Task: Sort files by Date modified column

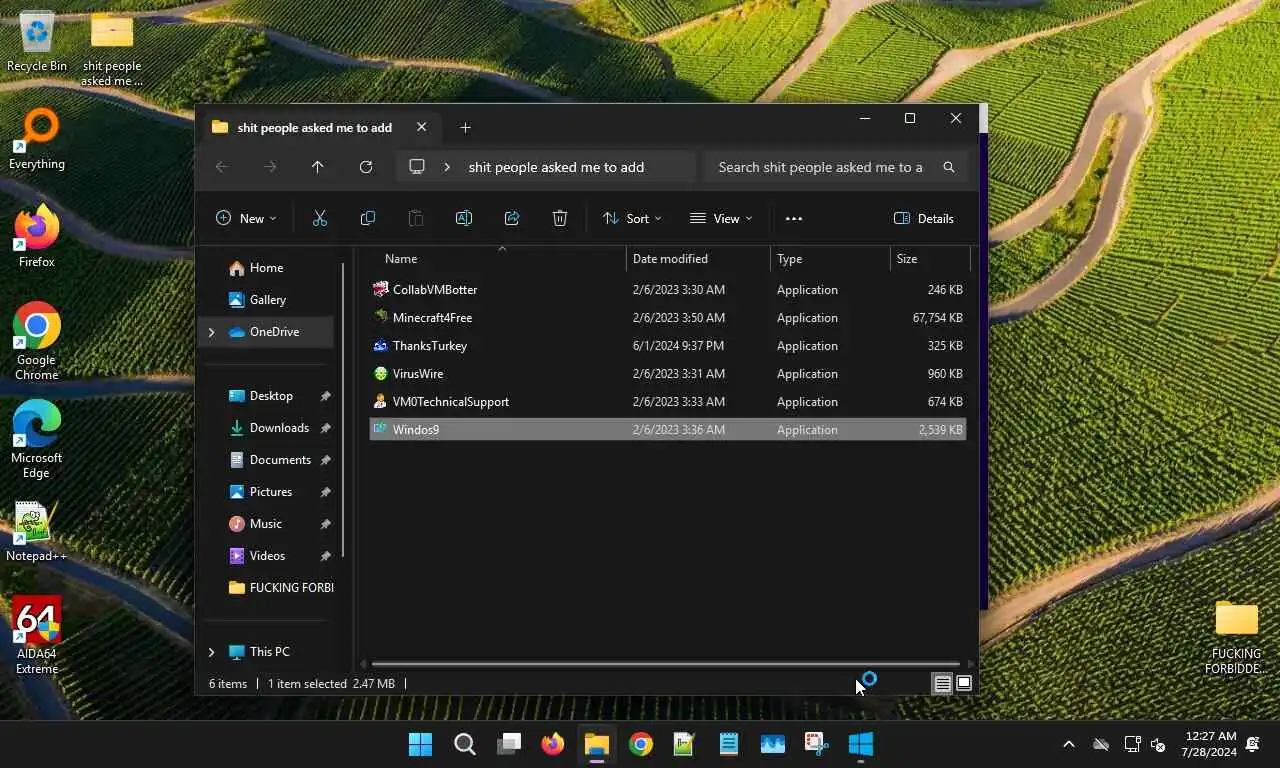Action: (670, 259)
